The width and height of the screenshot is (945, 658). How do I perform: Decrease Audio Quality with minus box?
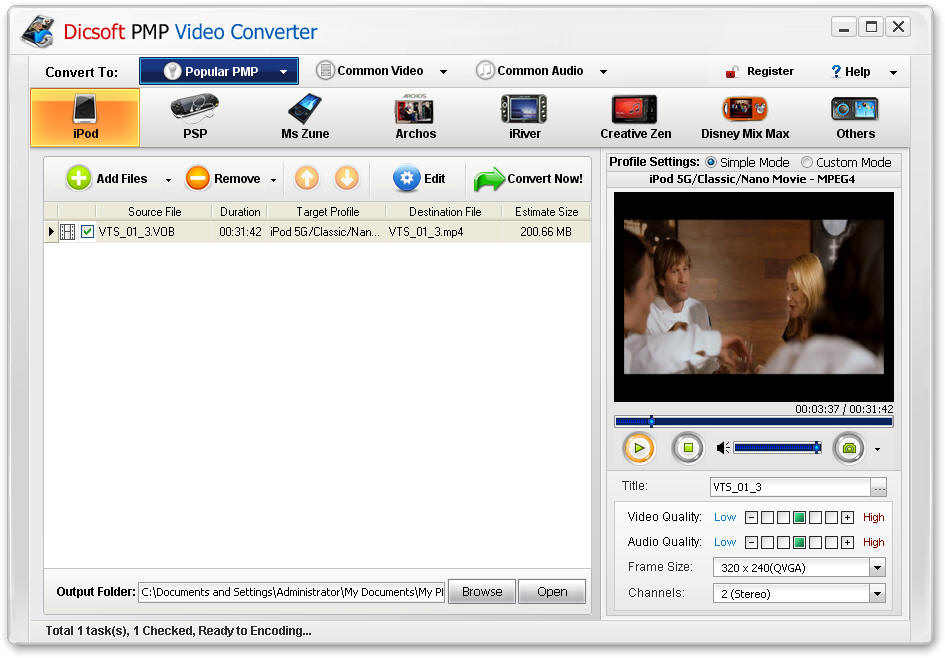pos(751,542)
